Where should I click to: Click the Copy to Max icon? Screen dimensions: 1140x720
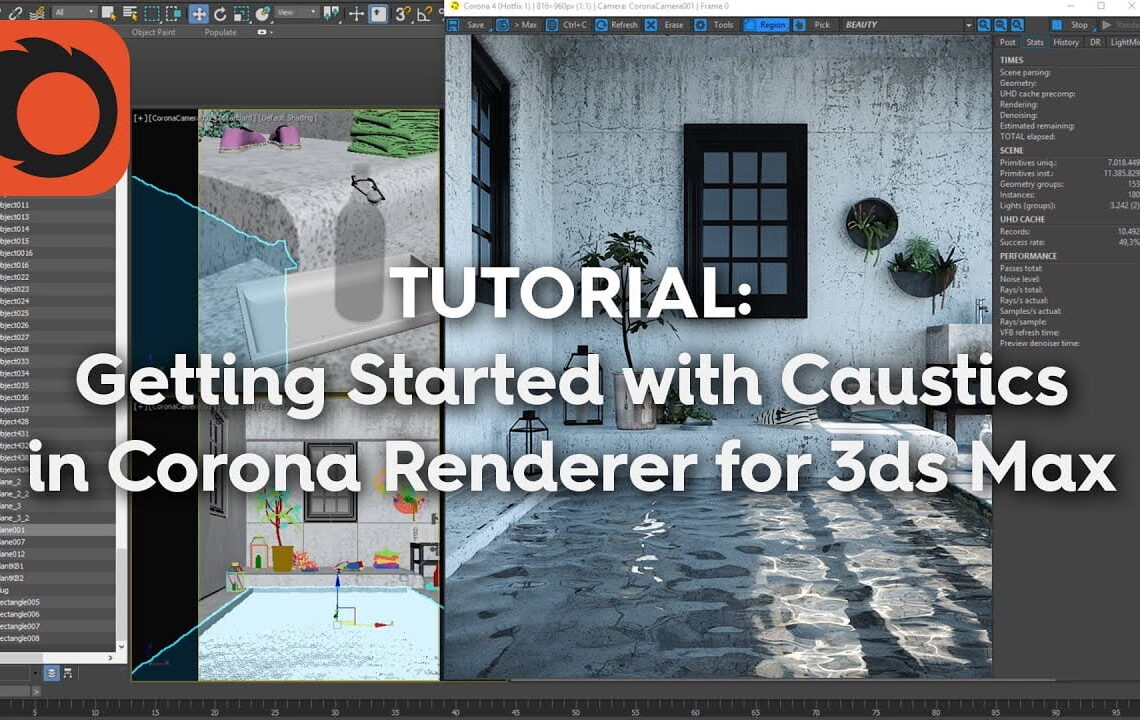[502, 25]
